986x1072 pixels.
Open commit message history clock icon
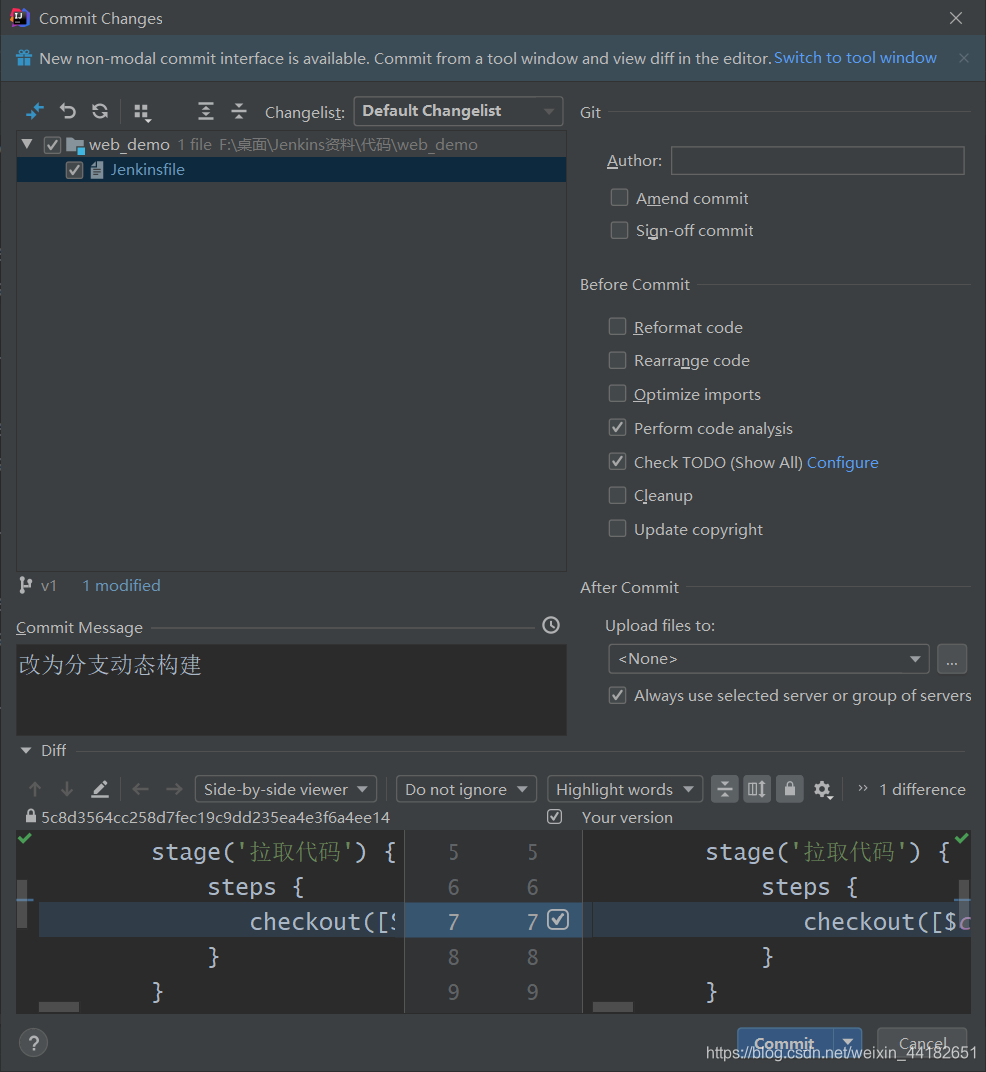(x=550, y=625)
